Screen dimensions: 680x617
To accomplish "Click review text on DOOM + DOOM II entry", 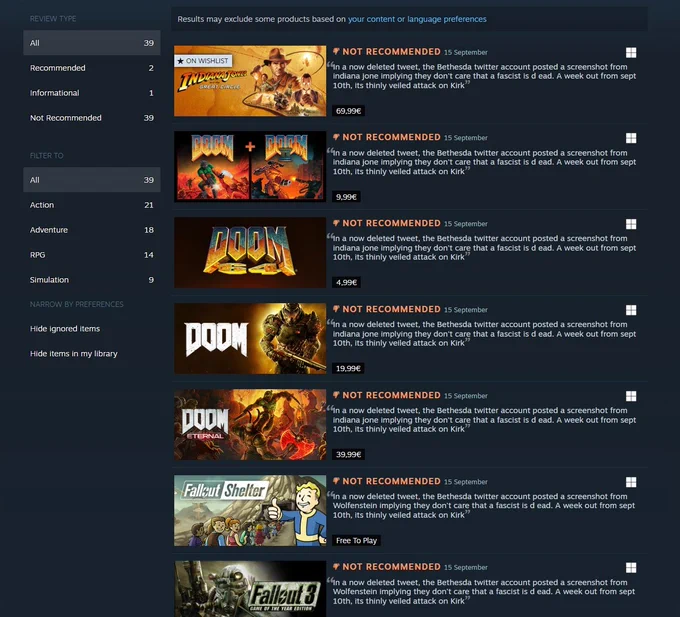I will click(x=484, y=162).
